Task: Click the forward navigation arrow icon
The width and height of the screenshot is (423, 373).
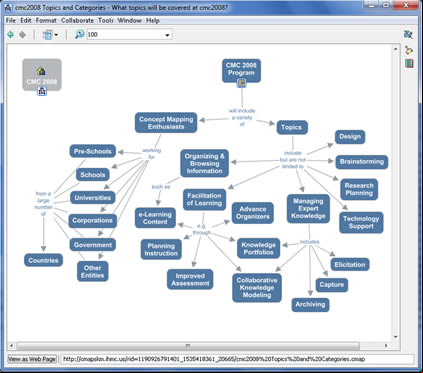Action: point(22,34)
